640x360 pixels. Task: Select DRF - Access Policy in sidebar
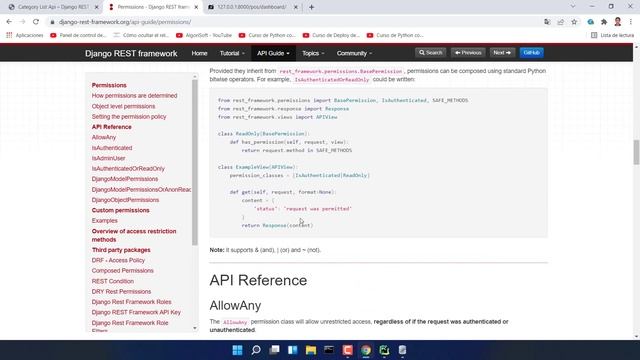(x=118, y=260)
